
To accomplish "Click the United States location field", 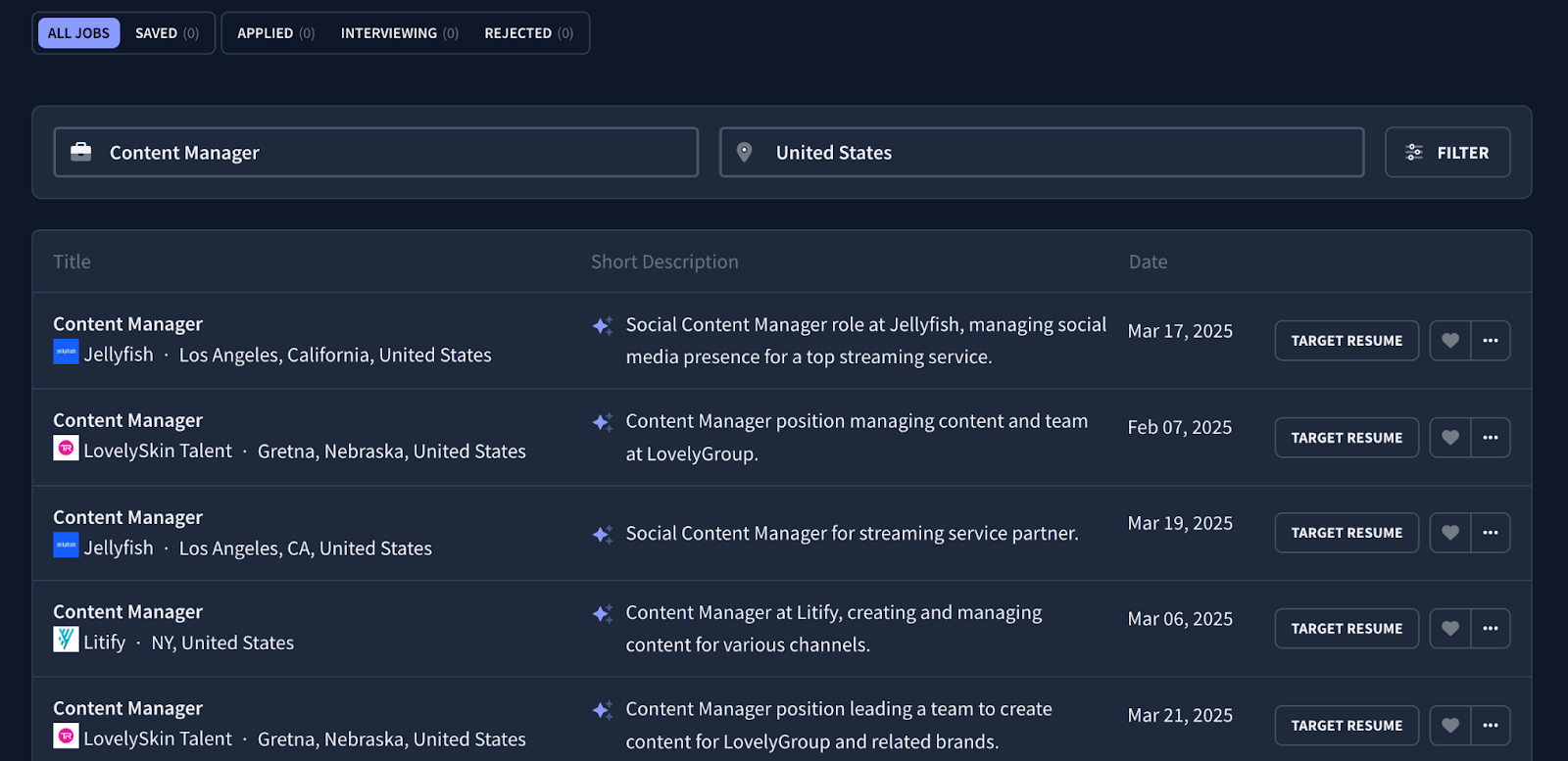I will [1042, 152].
